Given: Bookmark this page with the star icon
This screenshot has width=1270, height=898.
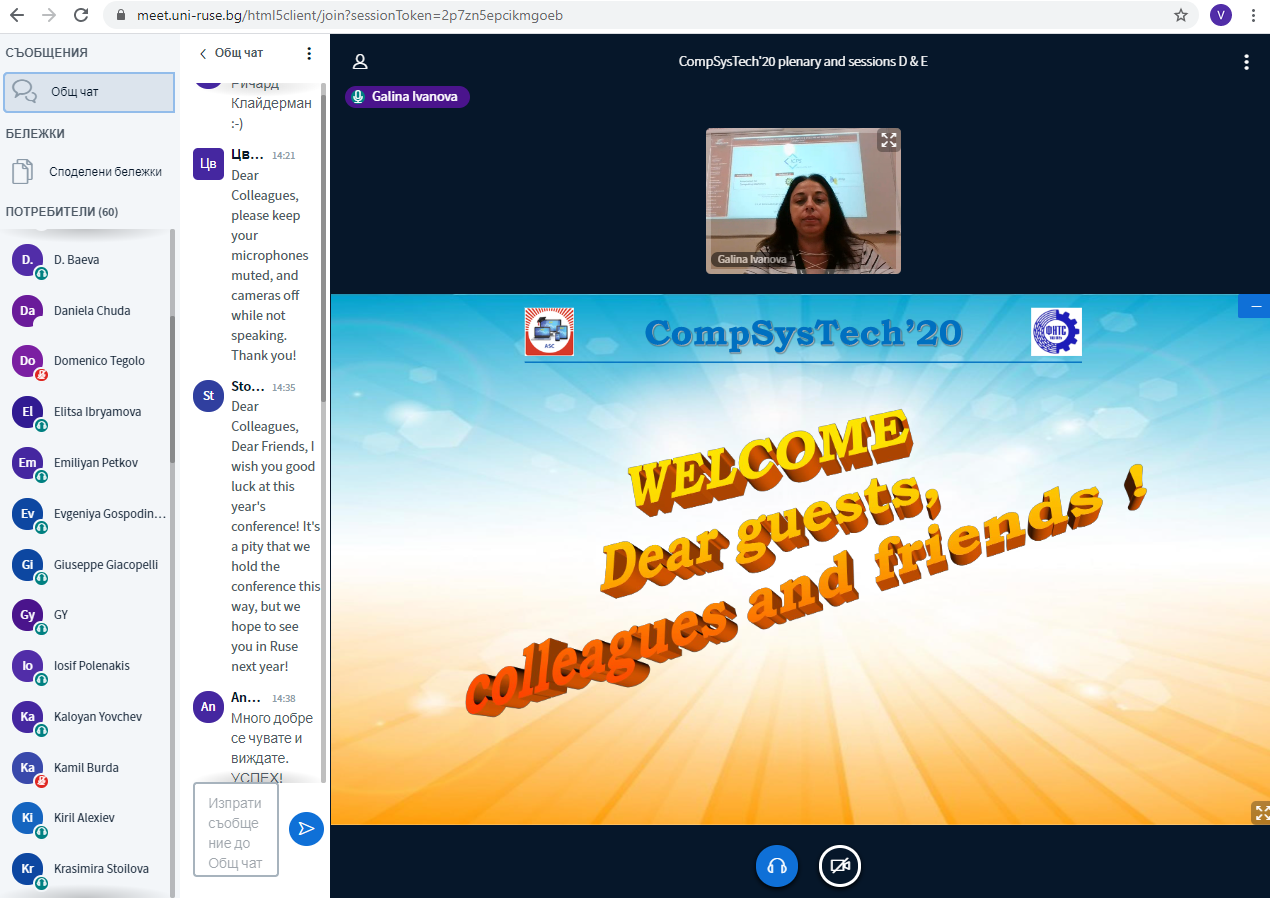Looking at the screenshot, I should tap(1180, 15).
